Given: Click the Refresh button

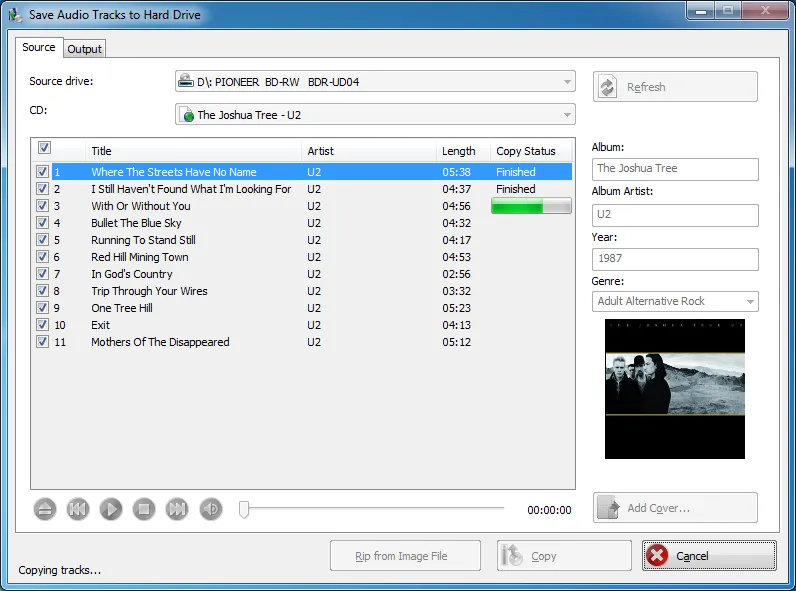Looking at the screenshot, I should point(675,87).
